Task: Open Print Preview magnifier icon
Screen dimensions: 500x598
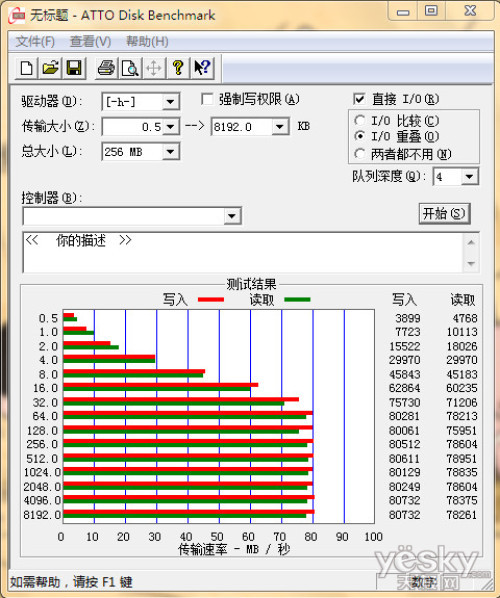Action: pos(130,68)
